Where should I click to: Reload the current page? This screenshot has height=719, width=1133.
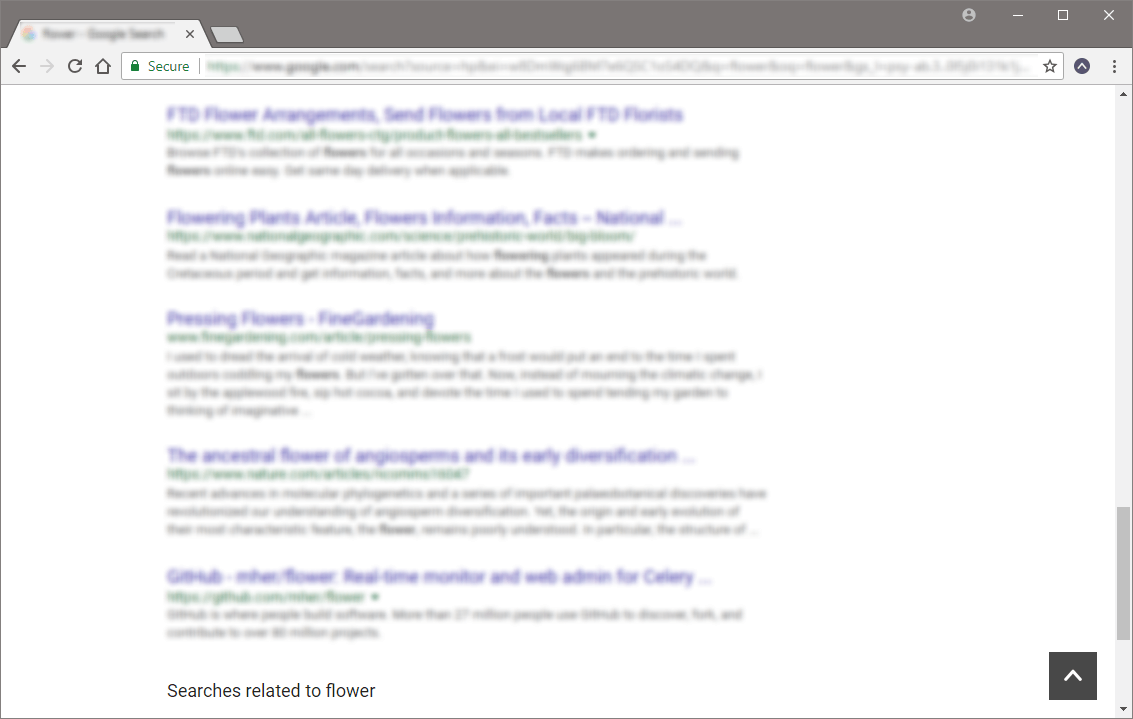click(74, 66)
